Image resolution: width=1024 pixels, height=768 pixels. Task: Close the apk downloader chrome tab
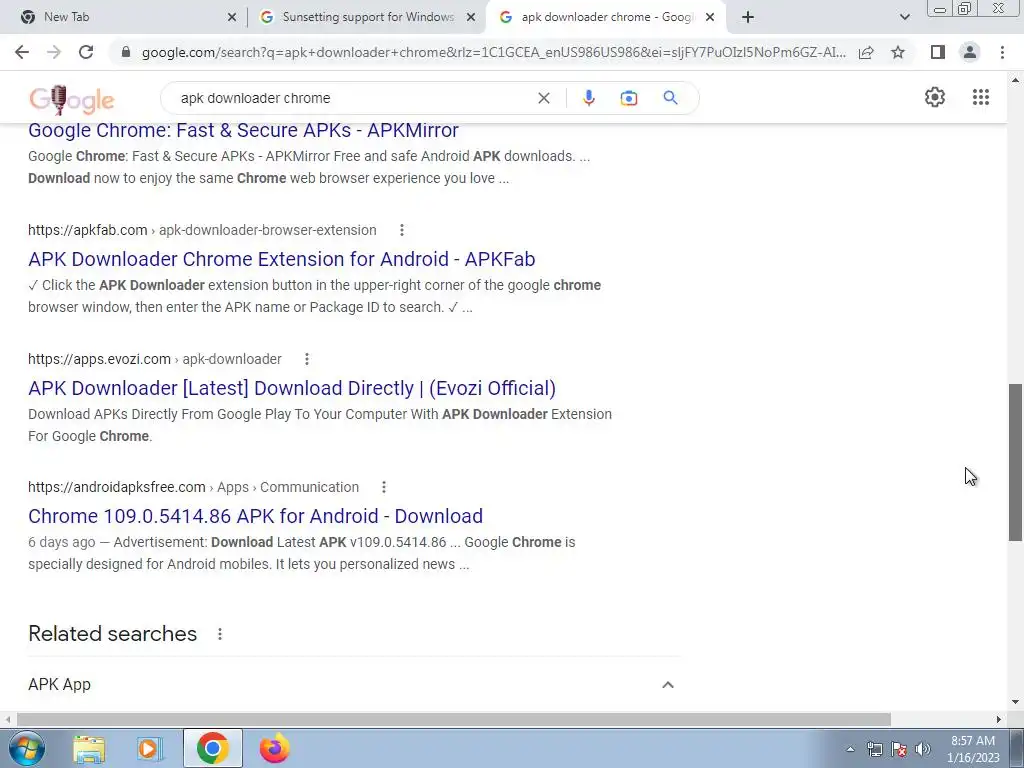point(711,18)
